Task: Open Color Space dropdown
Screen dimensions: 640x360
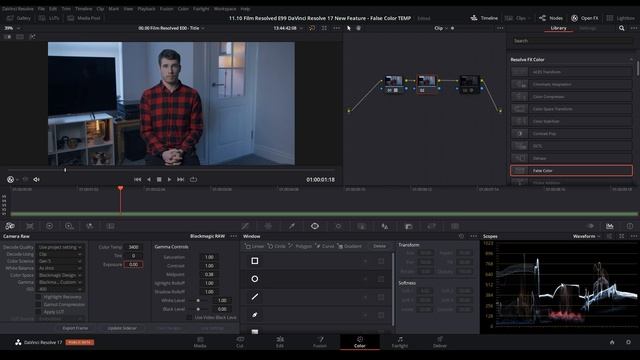Action: click(60, 275)
